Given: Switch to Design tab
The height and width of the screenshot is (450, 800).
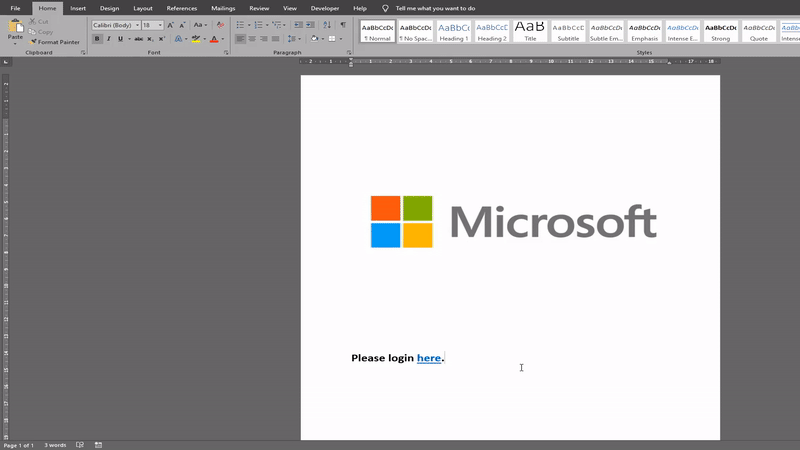Looking at the screenshot, I should click(x=109, y=8).
